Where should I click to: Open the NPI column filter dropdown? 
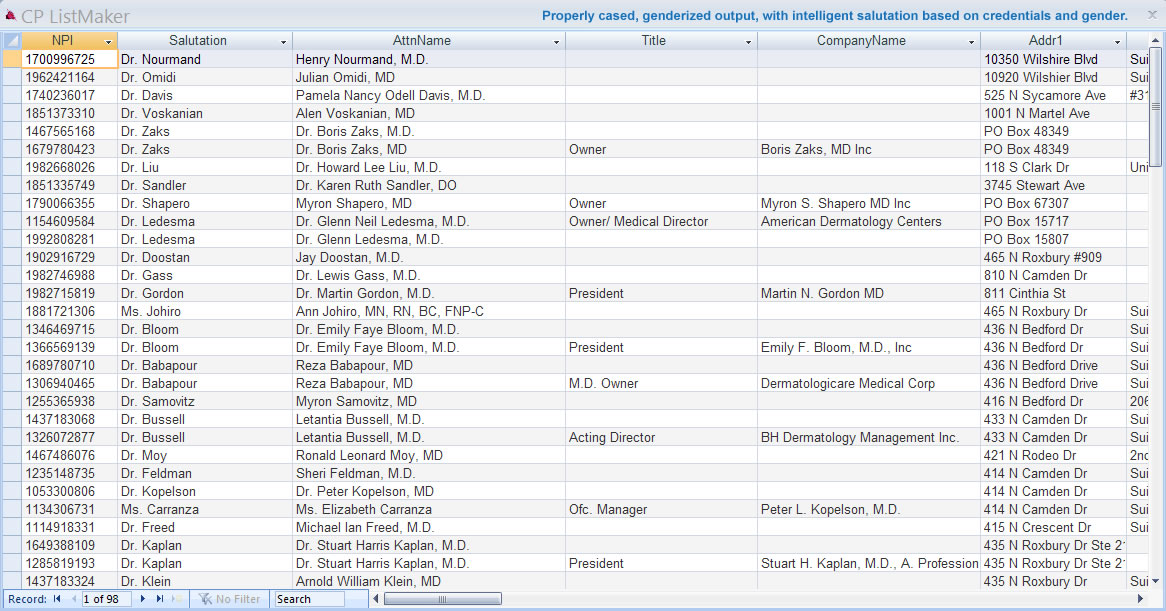108,42
